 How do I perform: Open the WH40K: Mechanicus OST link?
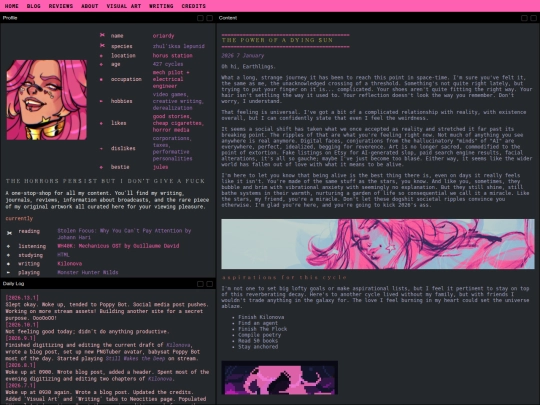(118, 246)
